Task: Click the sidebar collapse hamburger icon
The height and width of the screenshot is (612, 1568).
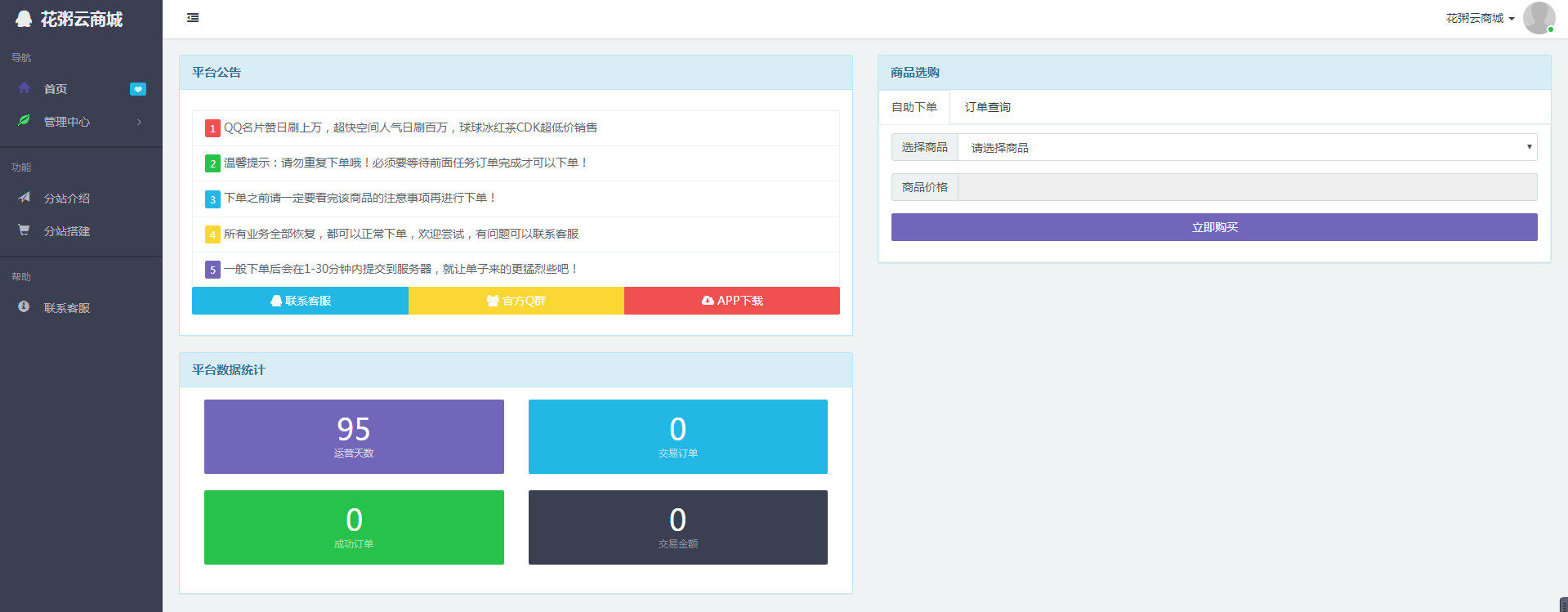Action: click(x=193, y=18)
